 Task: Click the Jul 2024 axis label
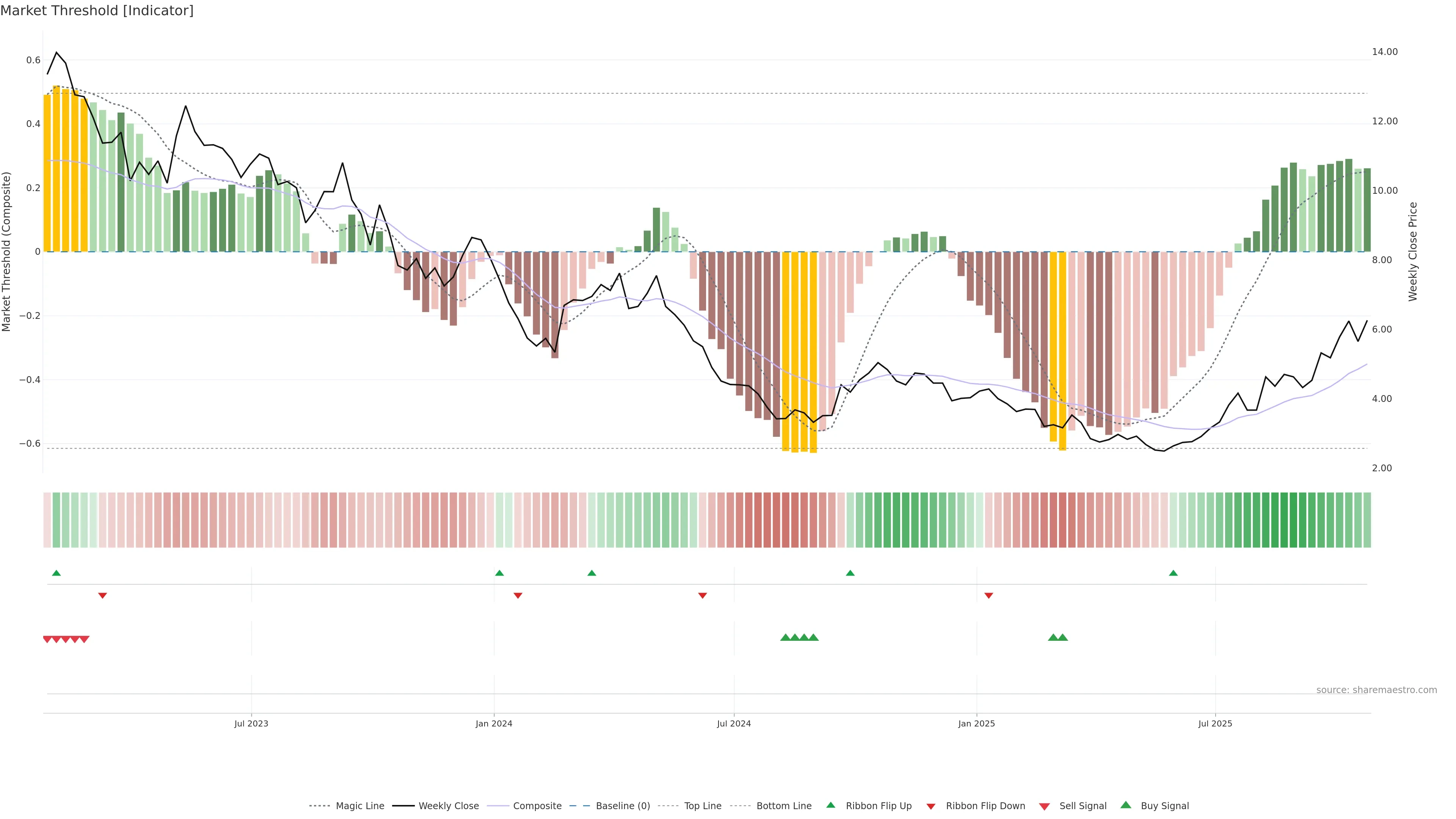point(734,723)
